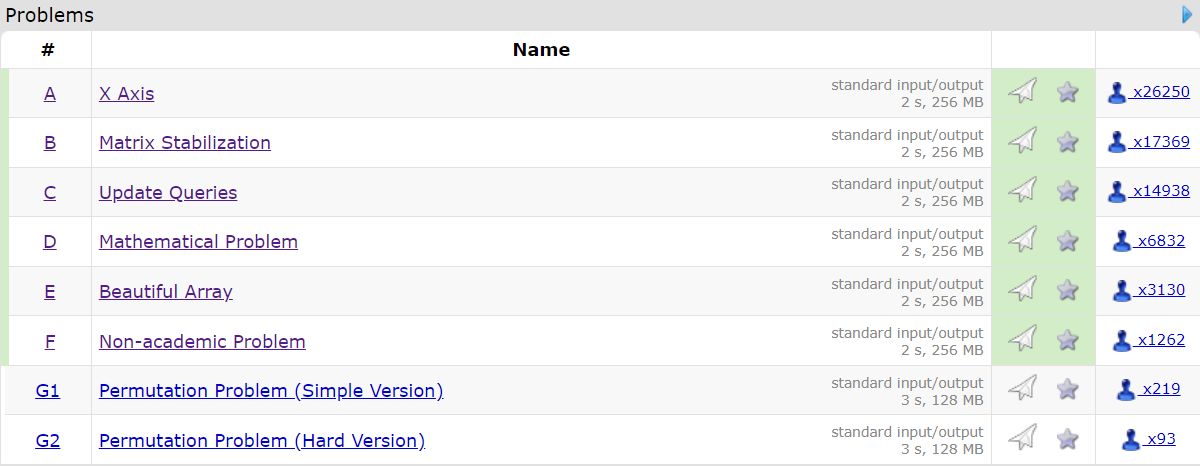Submit icon for Permutation Problem (Hard Version)
Screen dimensions: 1200x466
pyautogui.click(x=1022, y=439)
